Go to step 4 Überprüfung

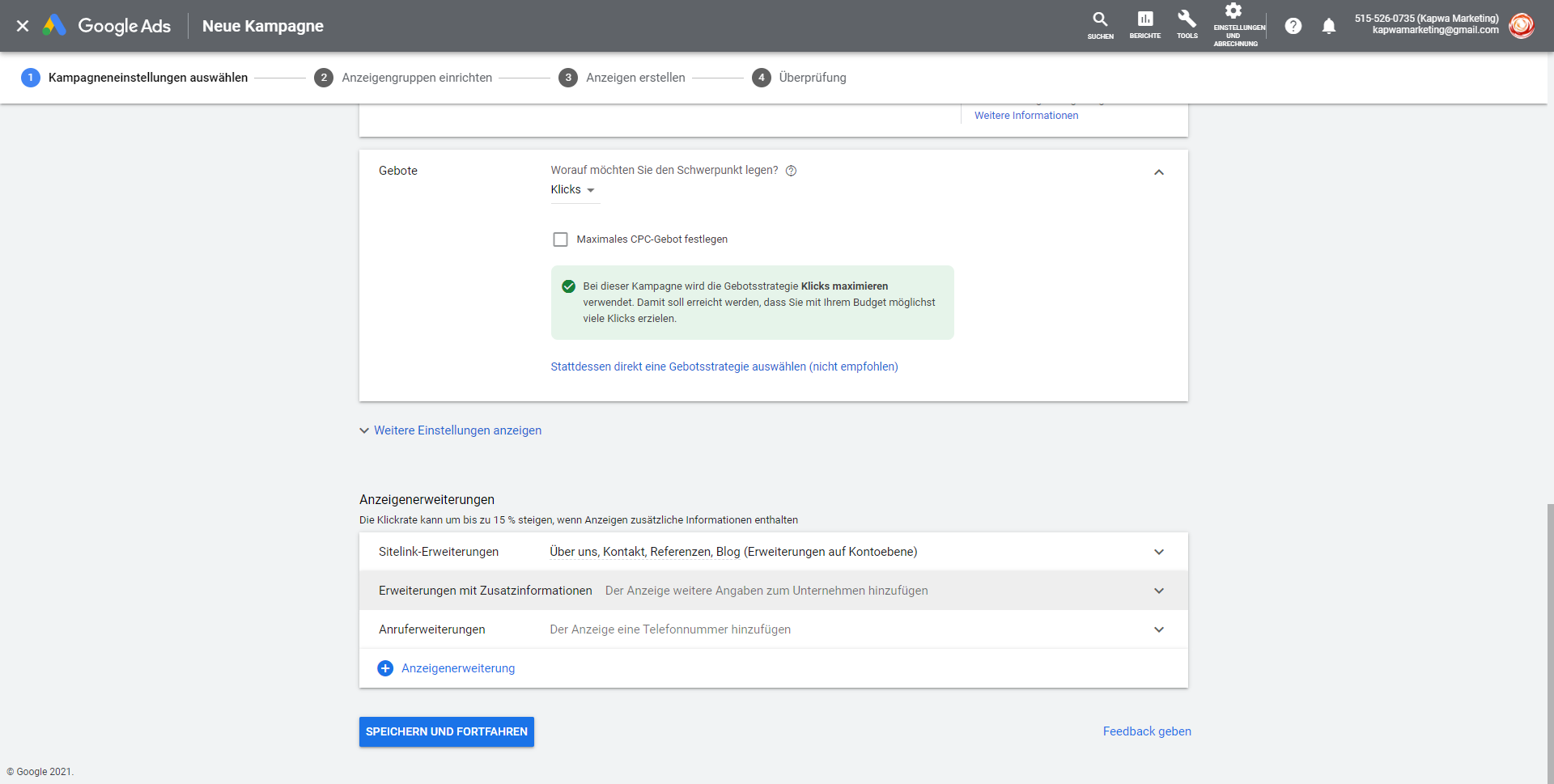799,78
